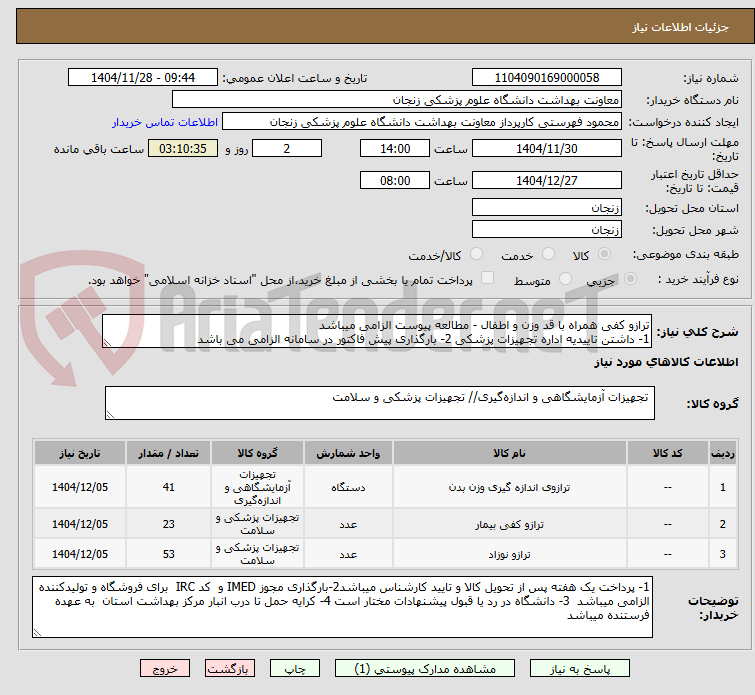Click the announcement date field 1404/11/28 - 09:44

click(143, 78)
